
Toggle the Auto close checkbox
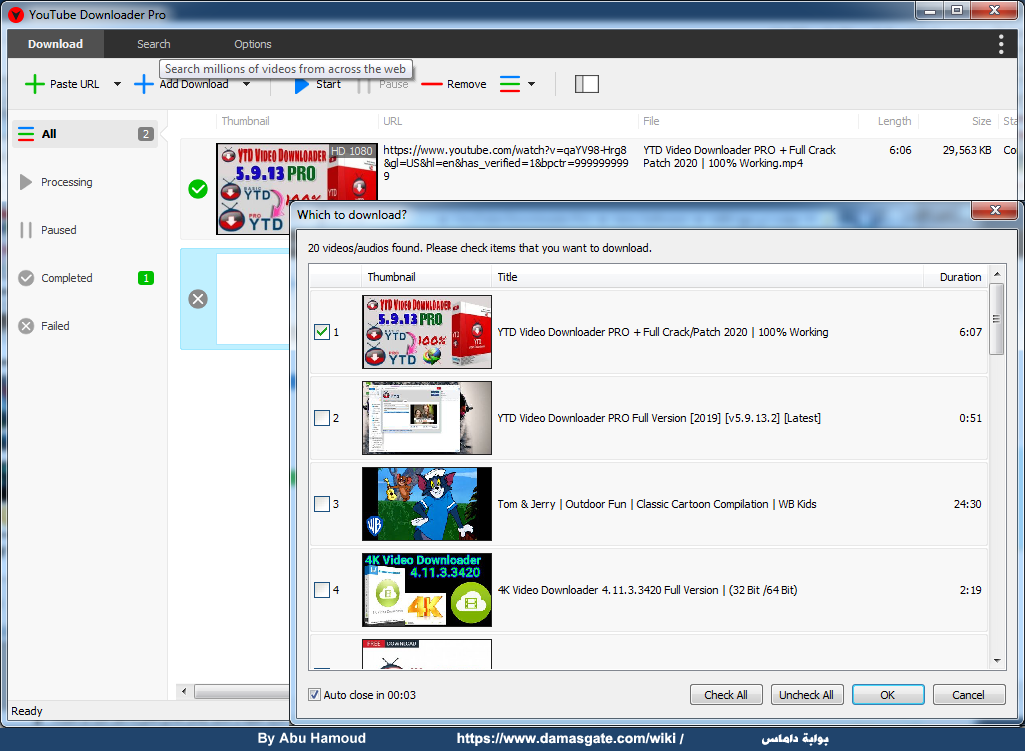coord(314,695)
